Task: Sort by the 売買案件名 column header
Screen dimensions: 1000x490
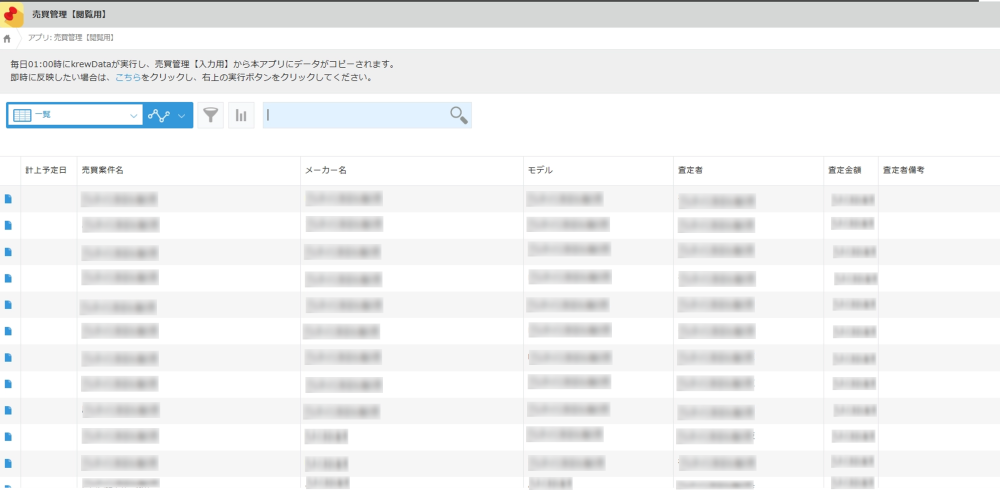Action: 103,170
